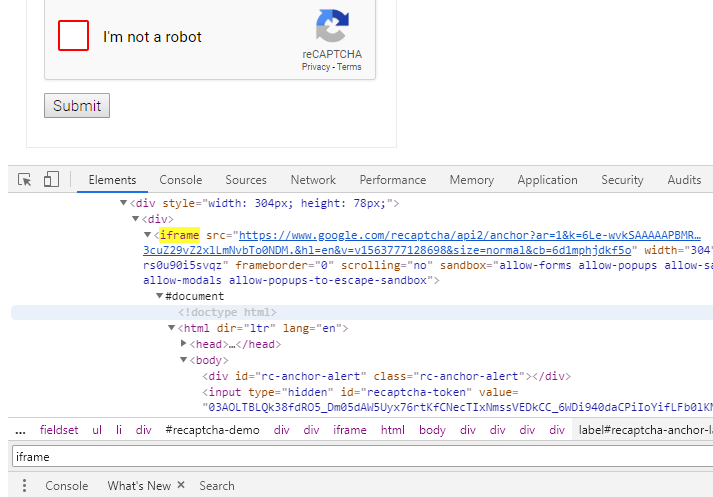Switch to the Console tab
Image resolution: width=713 pixels, height=497 pixels.
click(180, 180)
